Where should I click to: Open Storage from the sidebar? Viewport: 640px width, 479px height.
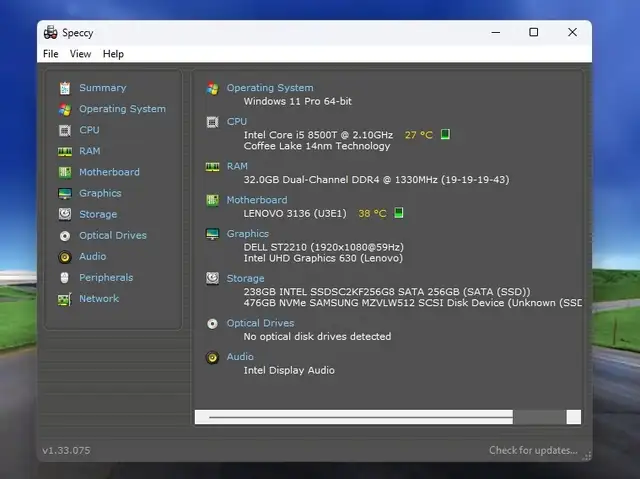[98, 214]
